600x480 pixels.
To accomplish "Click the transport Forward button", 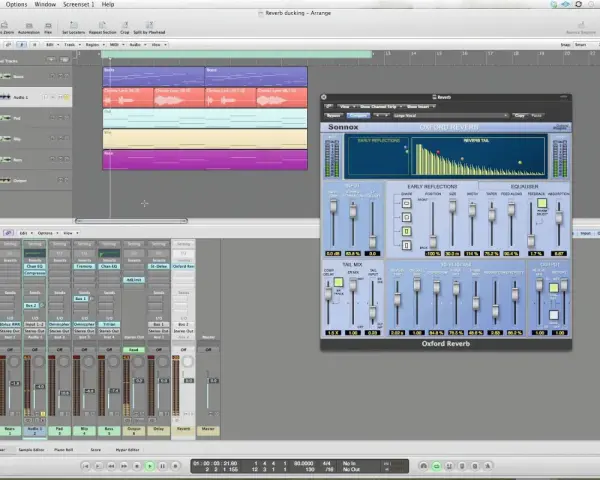I will click(124, 466).
